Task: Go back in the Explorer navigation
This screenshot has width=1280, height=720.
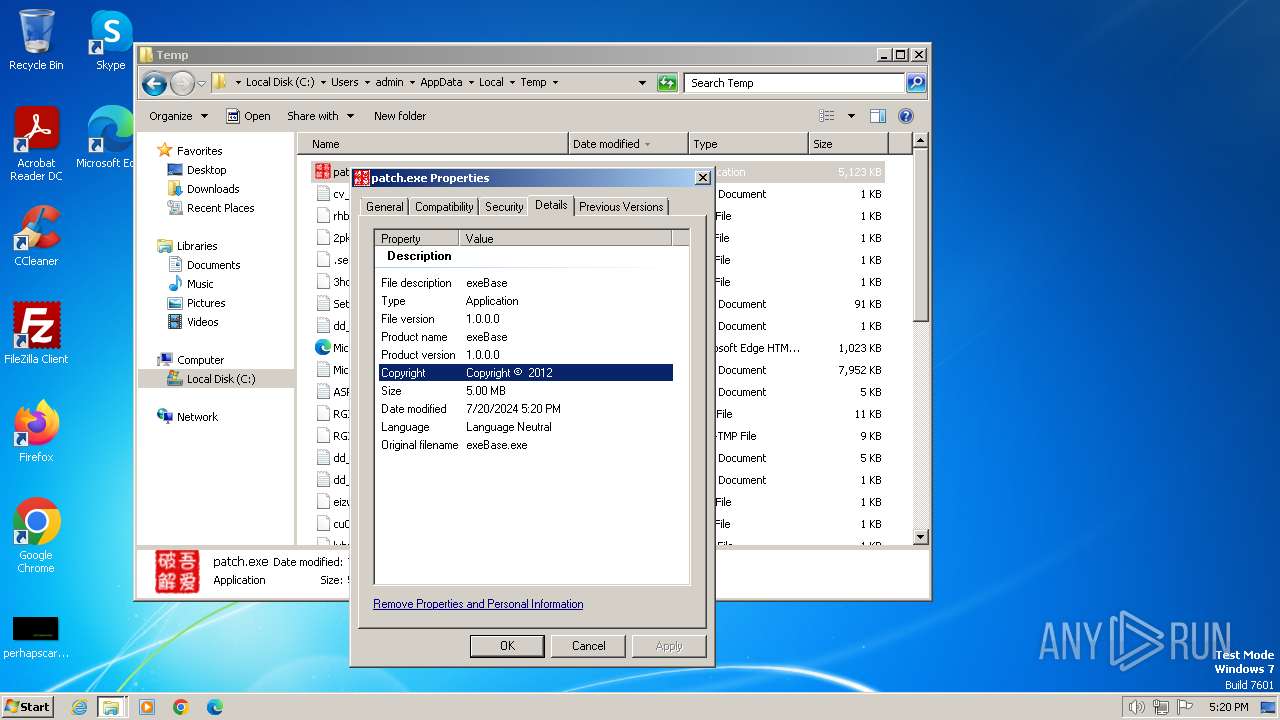Action: [154, 83]
